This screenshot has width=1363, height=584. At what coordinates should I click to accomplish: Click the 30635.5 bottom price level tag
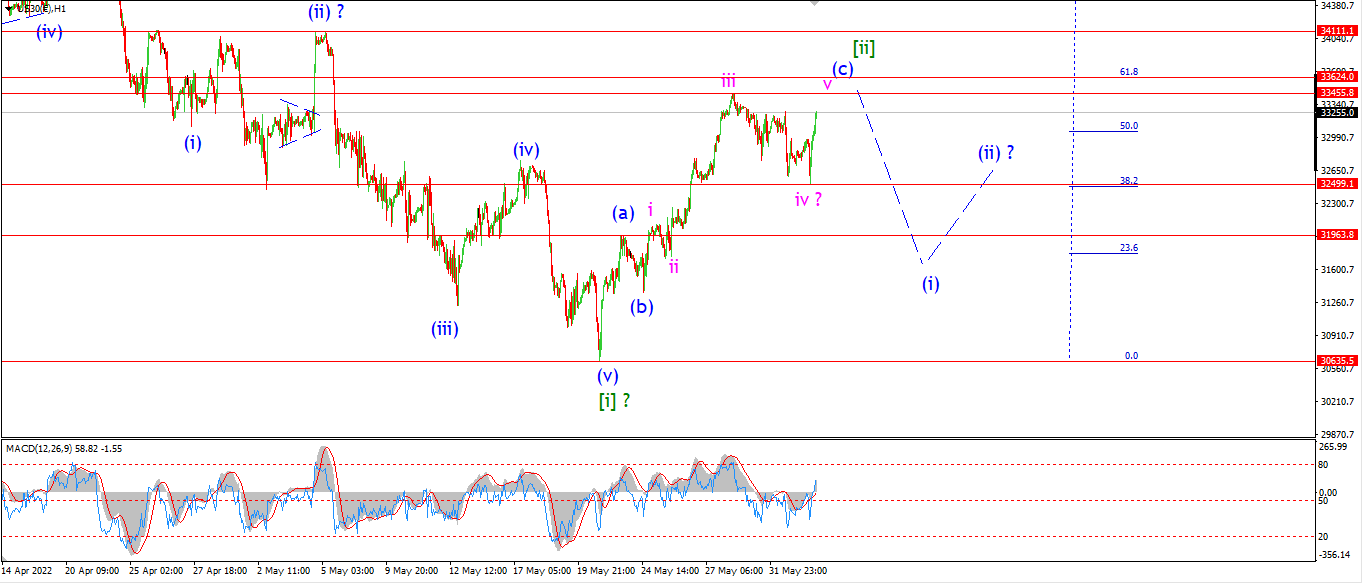coord(1338,361)
